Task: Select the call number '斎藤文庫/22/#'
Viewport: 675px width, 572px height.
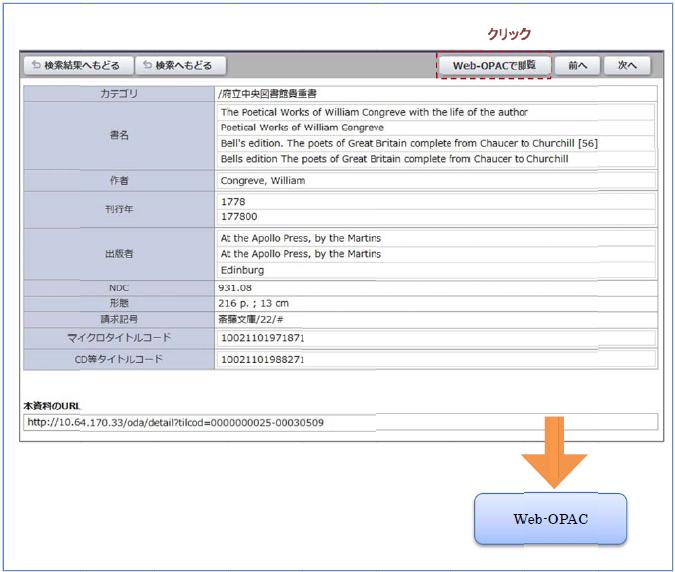Action: 251,319
